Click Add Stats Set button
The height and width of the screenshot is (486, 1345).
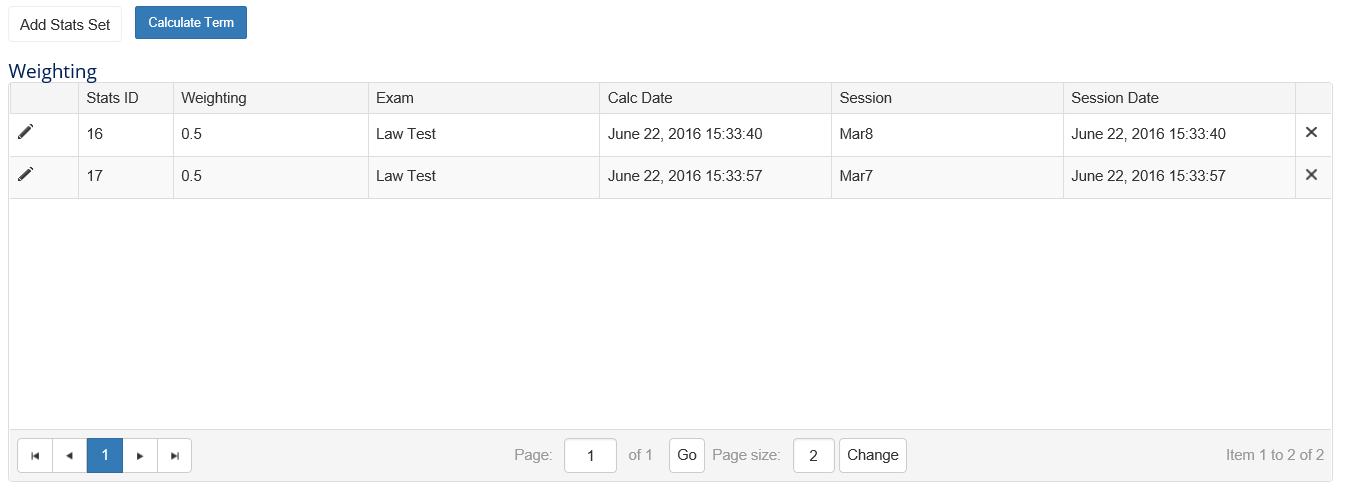point(65,25)
